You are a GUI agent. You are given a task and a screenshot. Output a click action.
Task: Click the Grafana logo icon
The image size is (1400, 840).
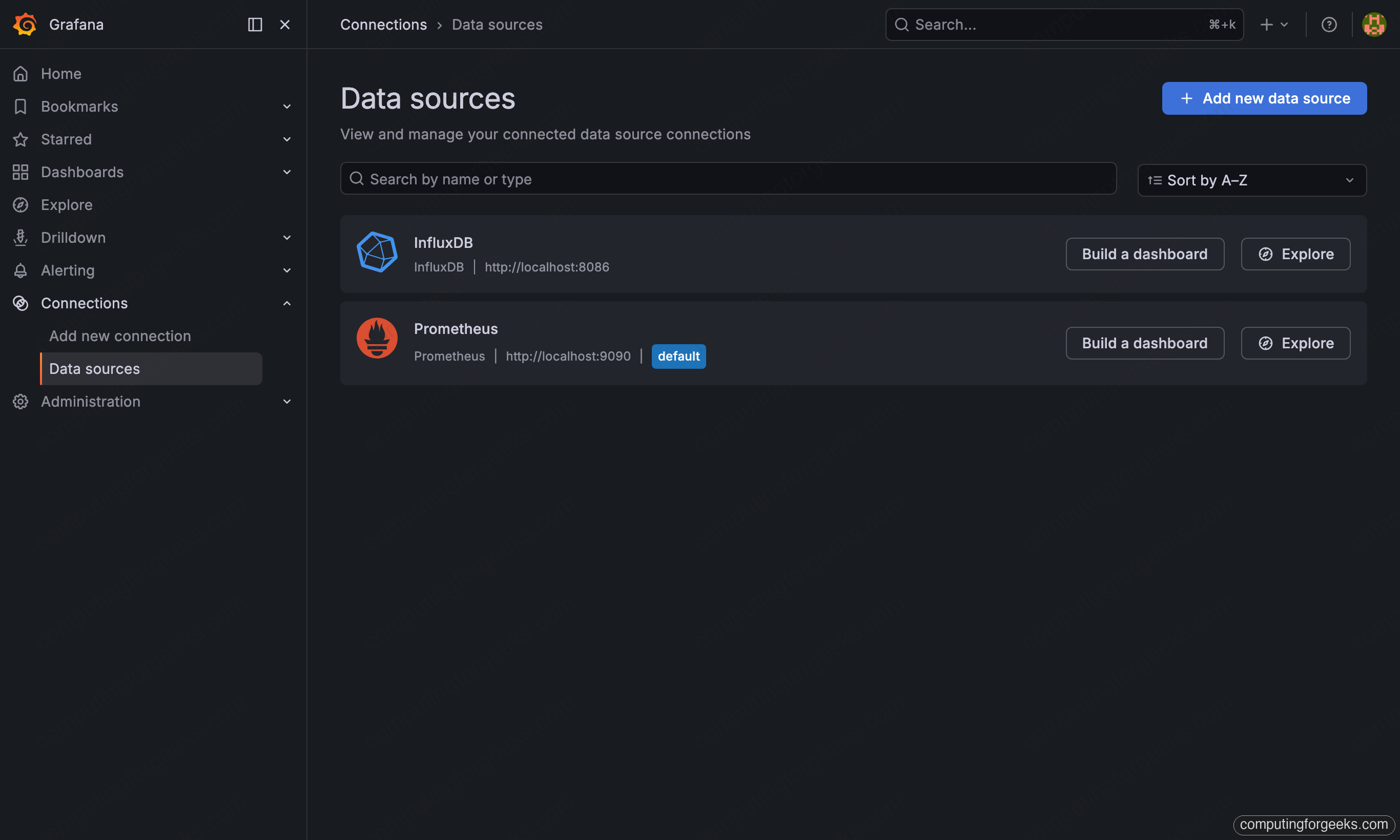coord(25,25)
